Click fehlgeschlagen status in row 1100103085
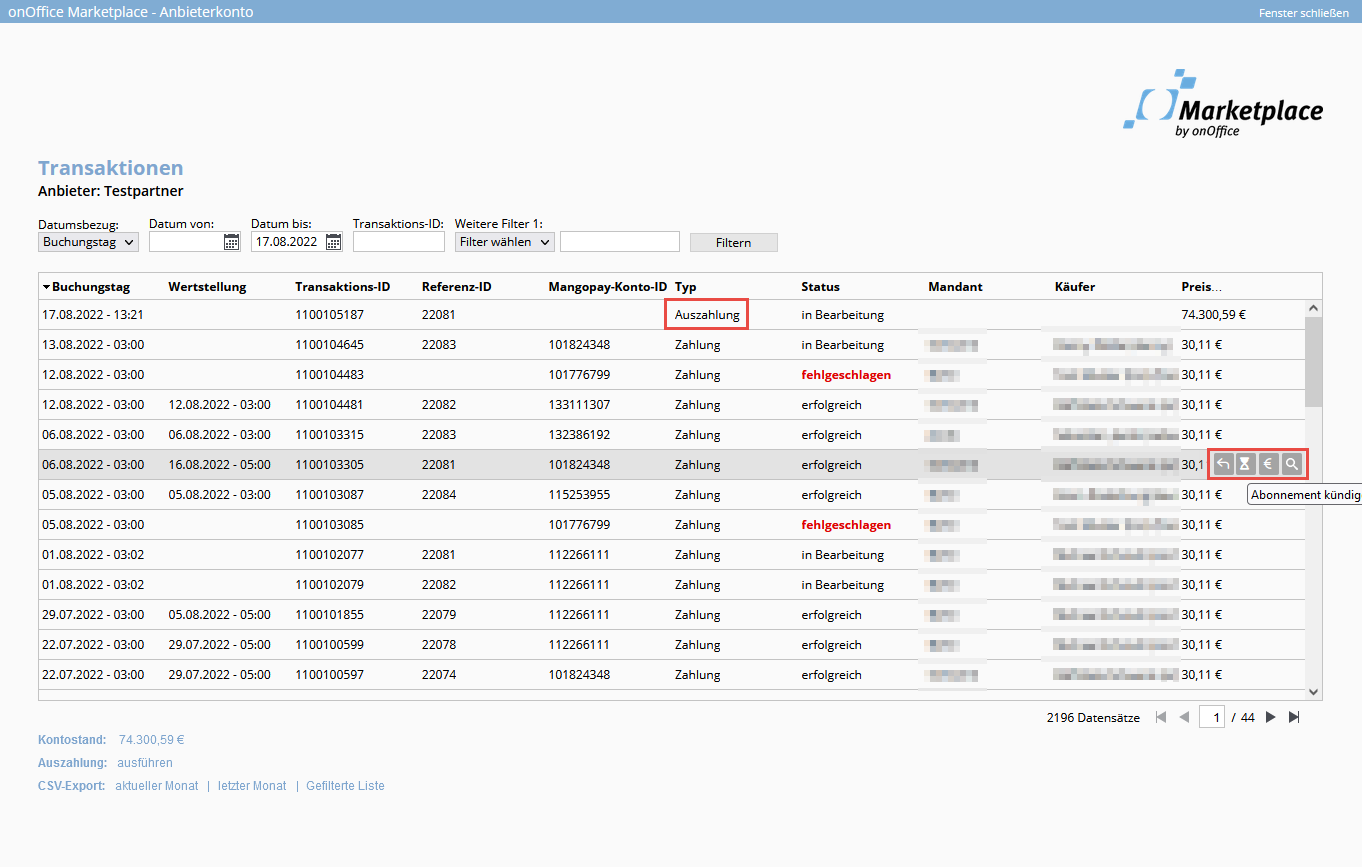Screen dimensions: 1362x867 [x=846, y=525]
